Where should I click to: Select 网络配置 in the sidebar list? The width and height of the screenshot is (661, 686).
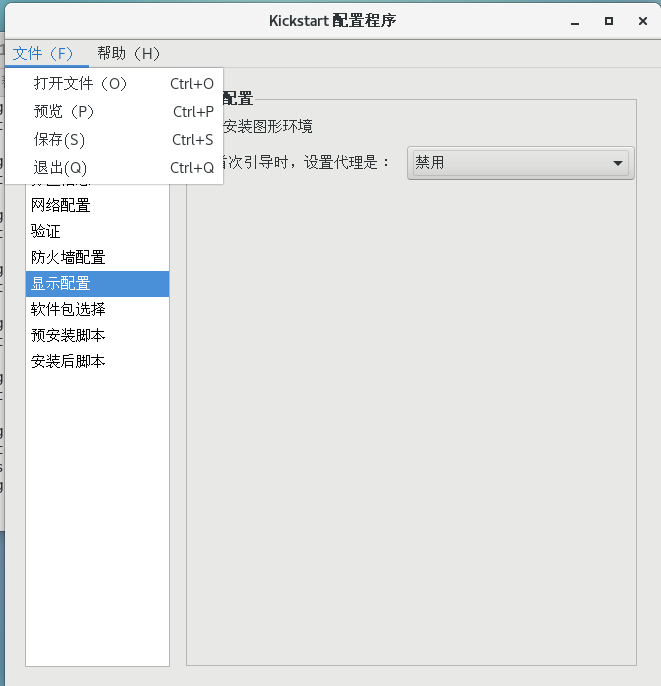(98, 205)
